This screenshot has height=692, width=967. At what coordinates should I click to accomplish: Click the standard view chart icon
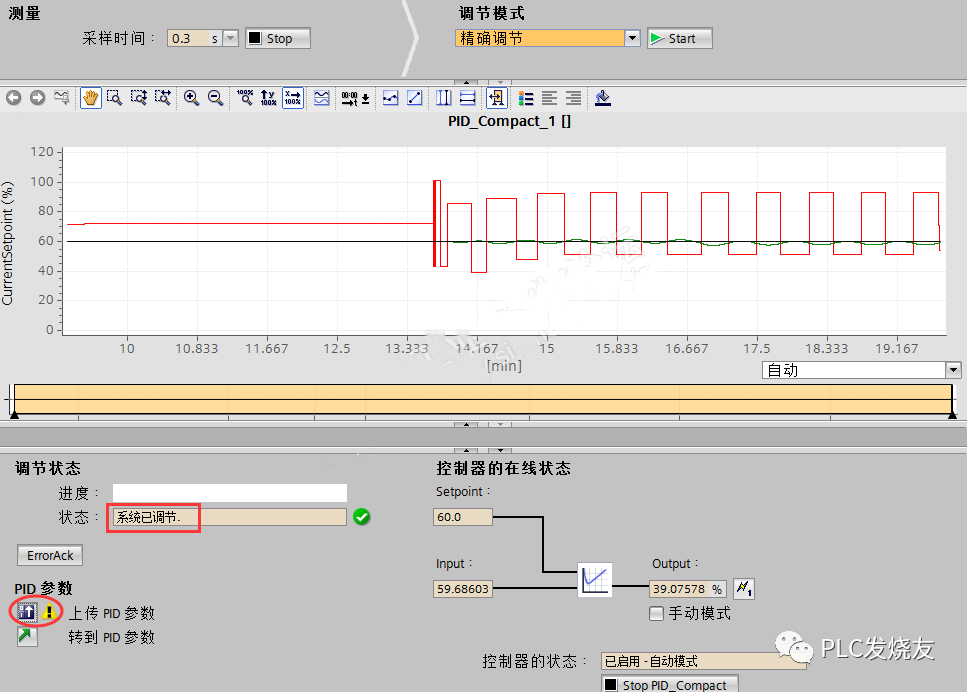pos(62,97)
